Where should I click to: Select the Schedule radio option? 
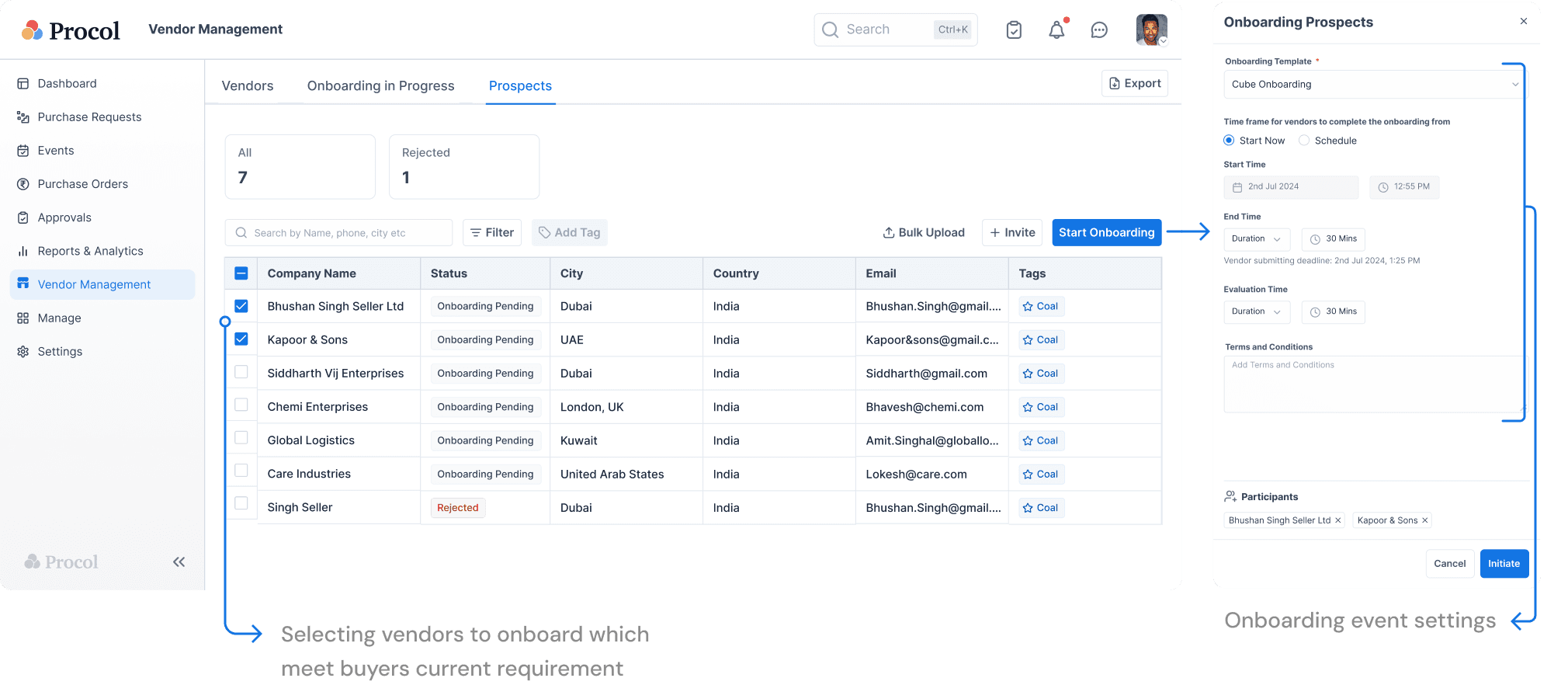tap(1304, 141)
